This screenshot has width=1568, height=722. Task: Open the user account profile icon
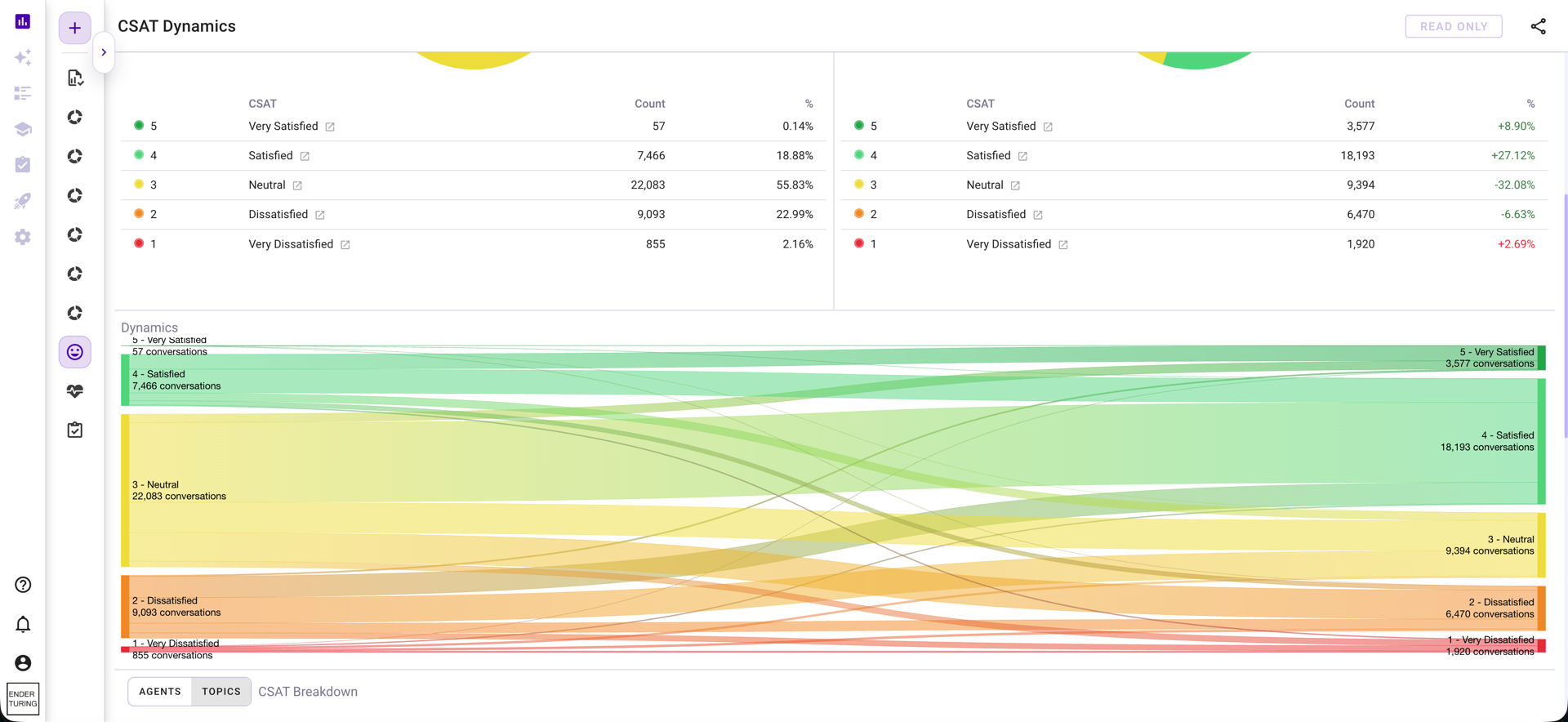click(23, 663)
